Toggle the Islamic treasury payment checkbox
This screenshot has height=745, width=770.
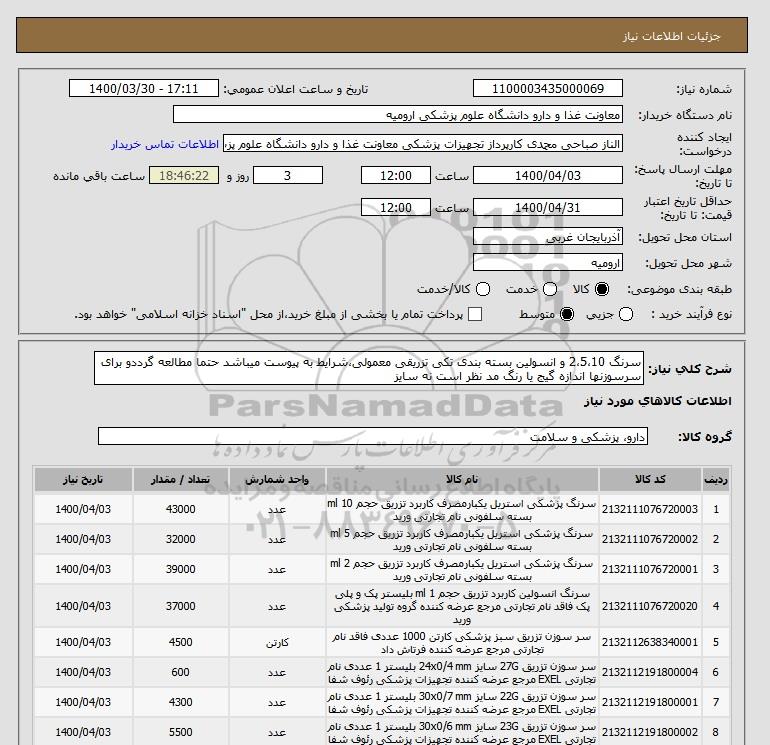(475, 315)
